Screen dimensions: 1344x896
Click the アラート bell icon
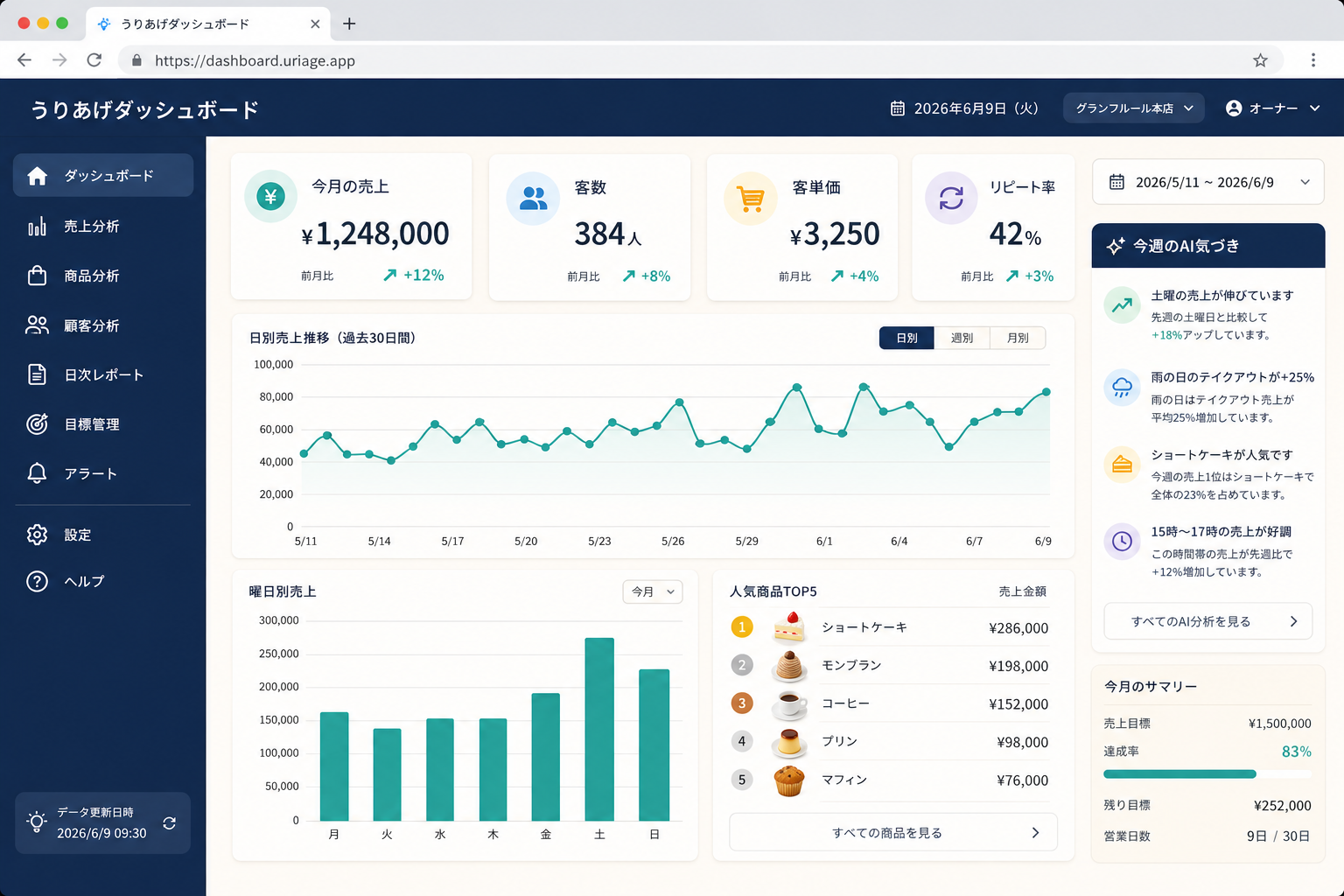coord(37,473)
